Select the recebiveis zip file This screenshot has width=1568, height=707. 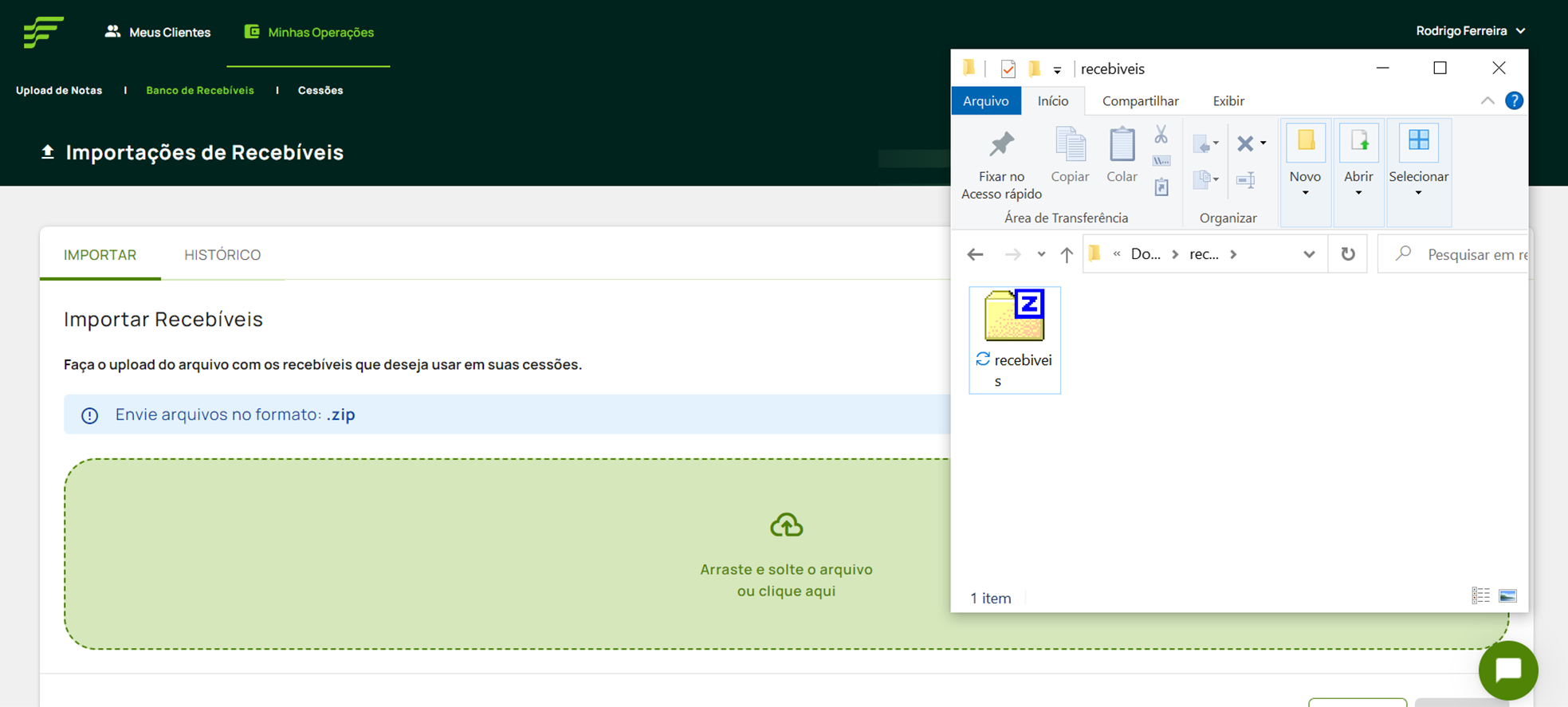(x=1014, y=339)
